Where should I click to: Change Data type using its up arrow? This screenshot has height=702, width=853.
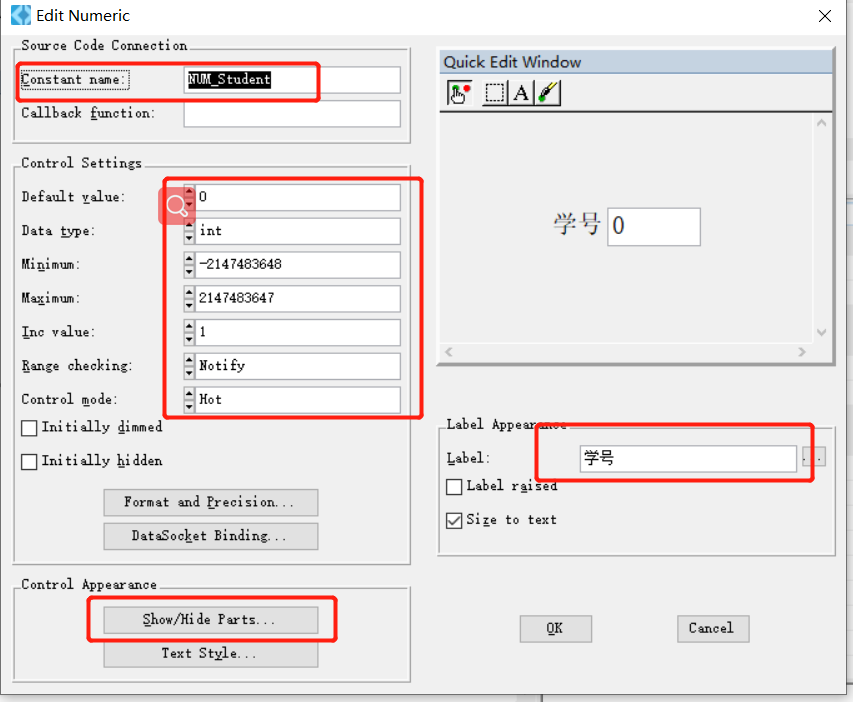tap(188, 226)
